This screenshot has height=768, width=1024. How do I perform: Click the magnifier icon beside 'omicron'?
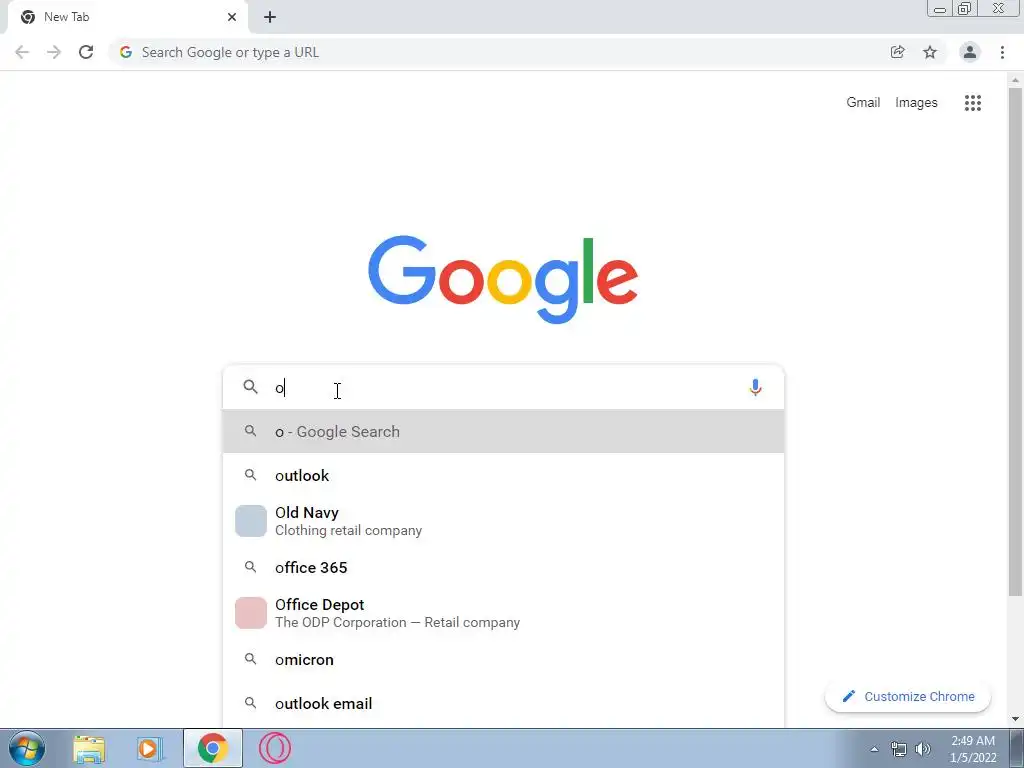pos(250,659)
